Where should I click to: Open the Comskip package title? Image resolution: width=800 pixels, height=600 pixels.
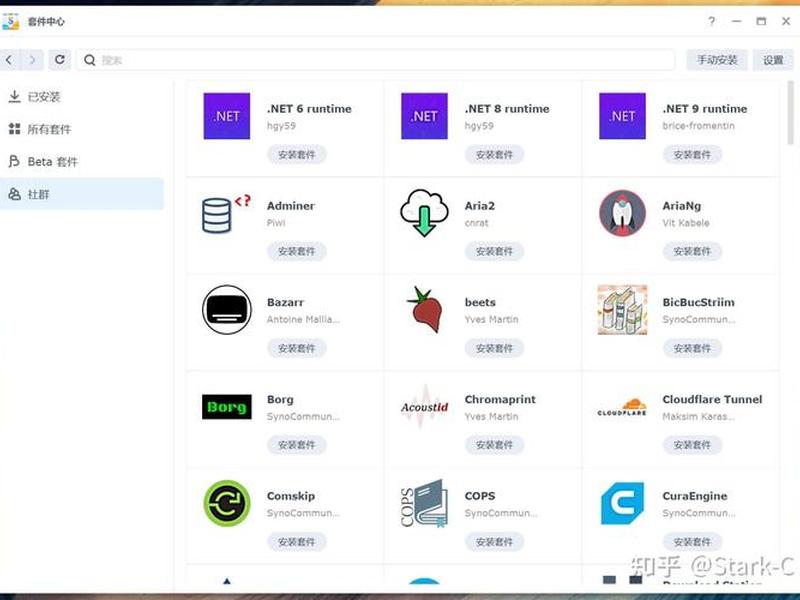[291, 496]
